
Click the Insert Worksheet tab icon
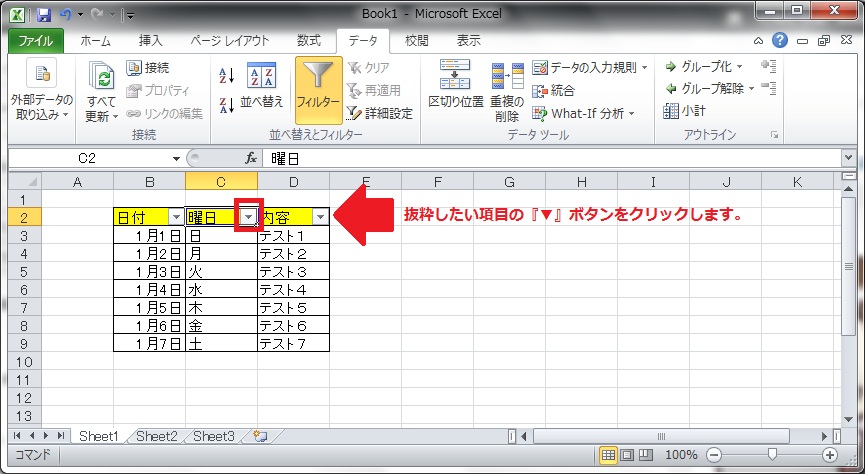click(260, 436)
